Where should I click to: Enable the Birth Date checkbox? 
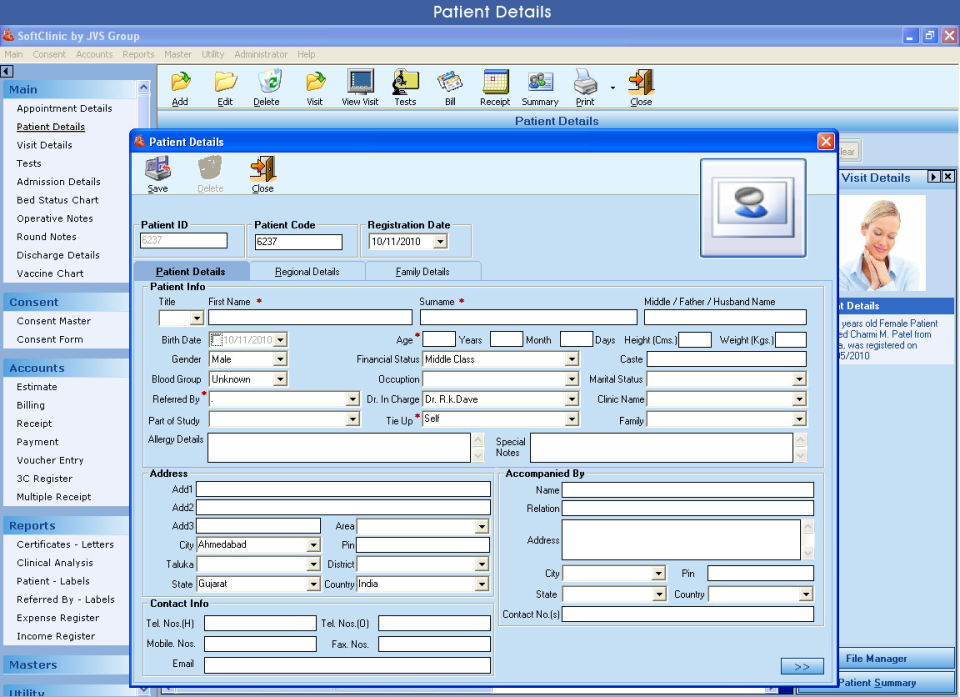tap(219, 339)
